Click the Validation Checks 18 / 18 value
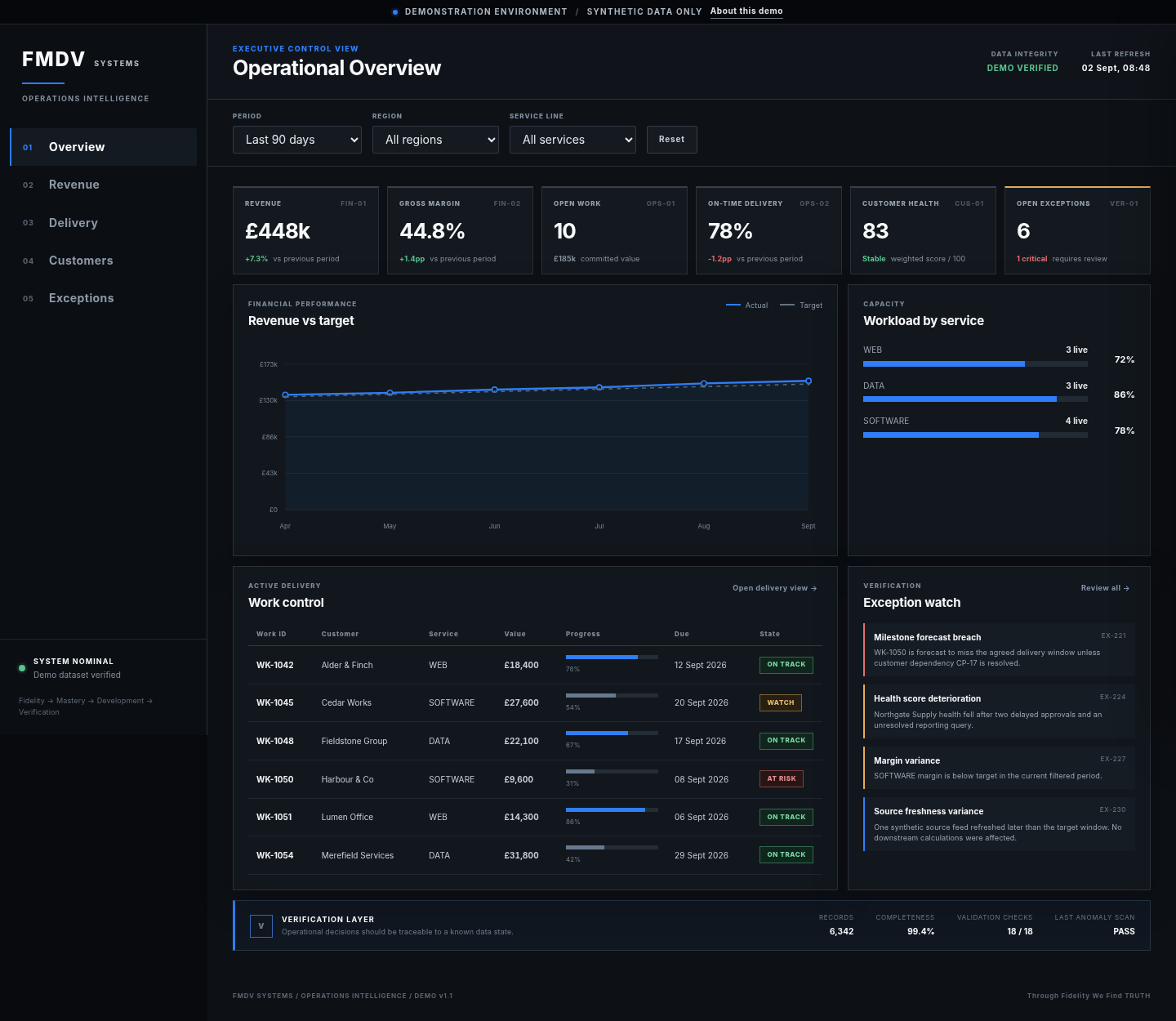The width and height of the screenshot is (1176, 1021). 1020,931
